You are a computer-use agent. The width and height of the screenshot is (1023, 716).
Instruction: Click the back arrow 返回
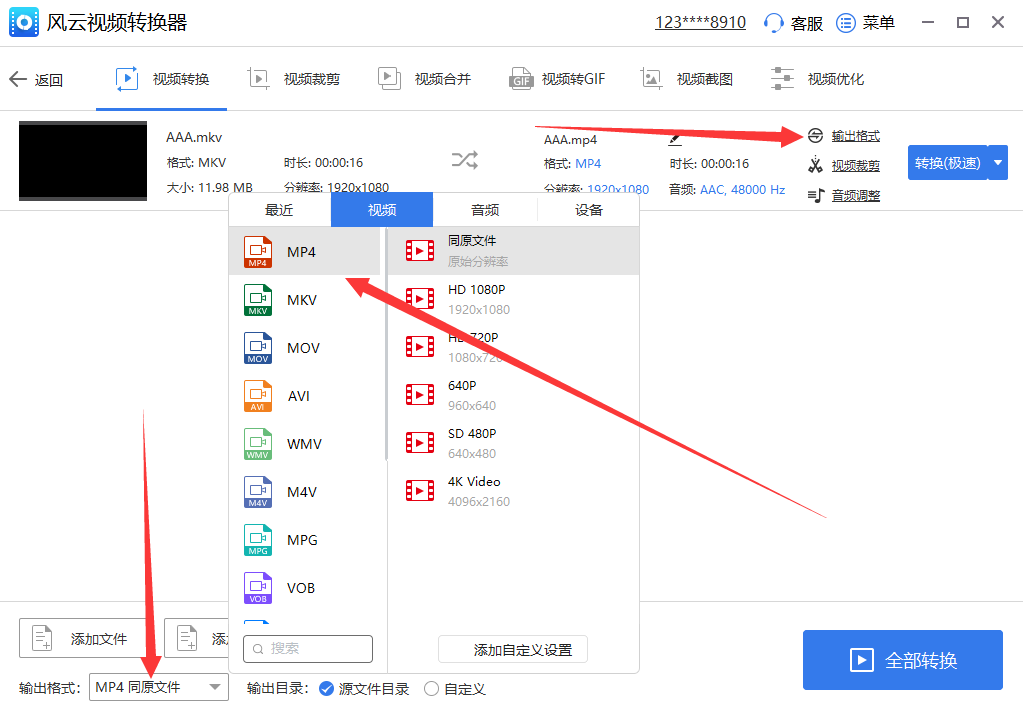[36, 80]
